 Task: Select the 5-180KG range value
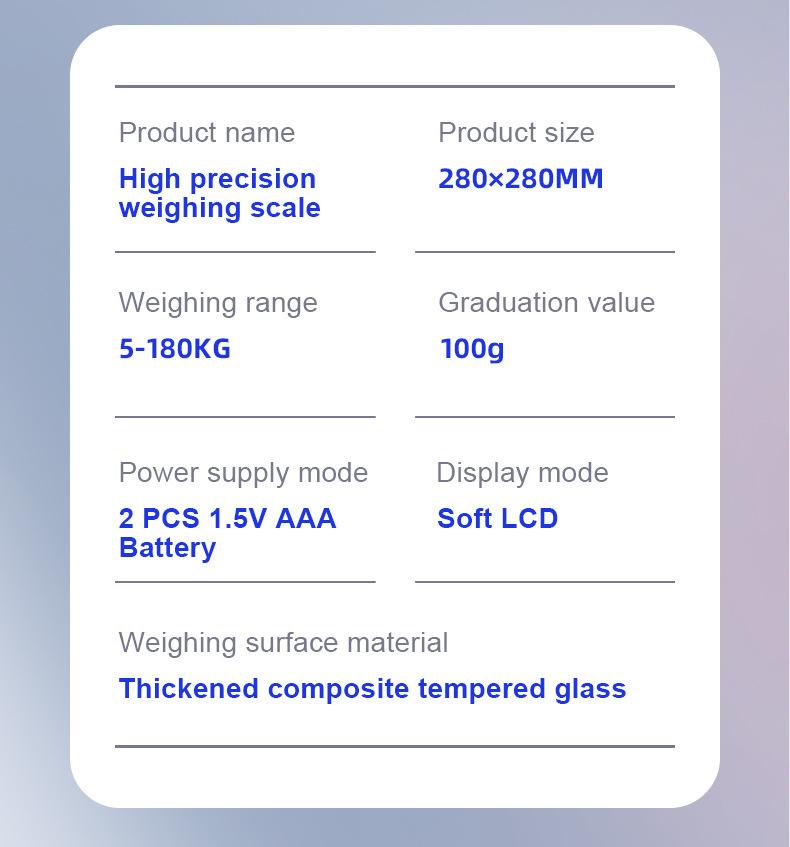tap(174, 349)
